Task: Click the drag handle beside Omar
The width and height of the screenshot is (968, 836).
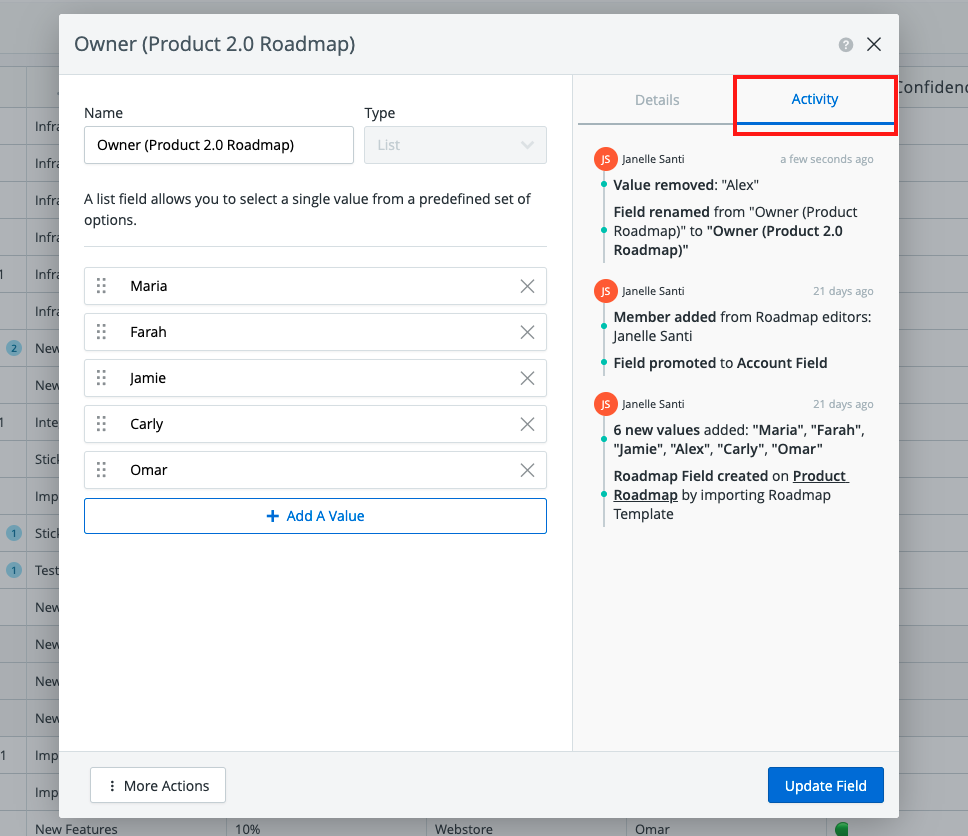Action: coord(101,470)
